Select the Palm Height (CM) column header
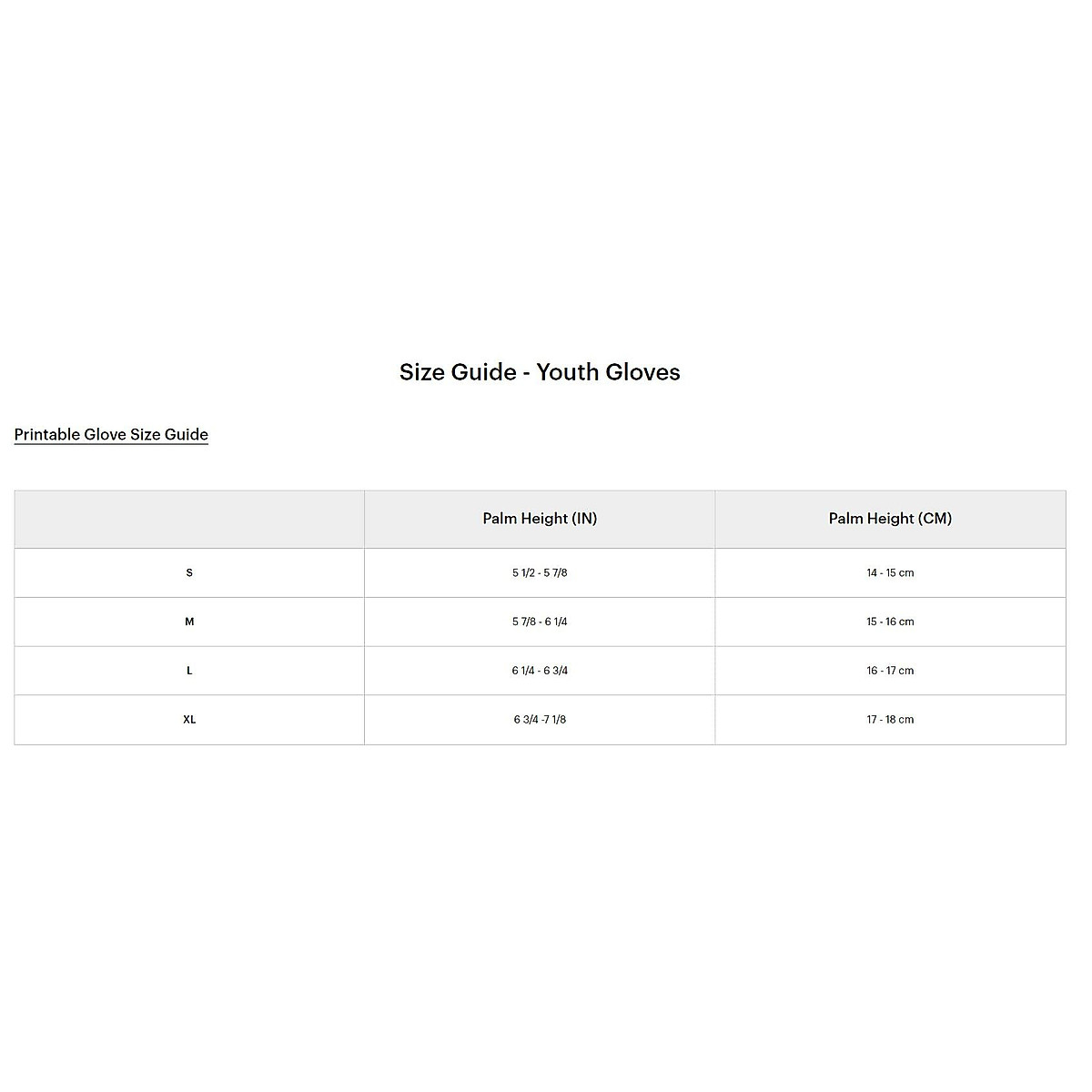Image resolution: width=1092 pixels, height=1092 pixels. (890, 519)
